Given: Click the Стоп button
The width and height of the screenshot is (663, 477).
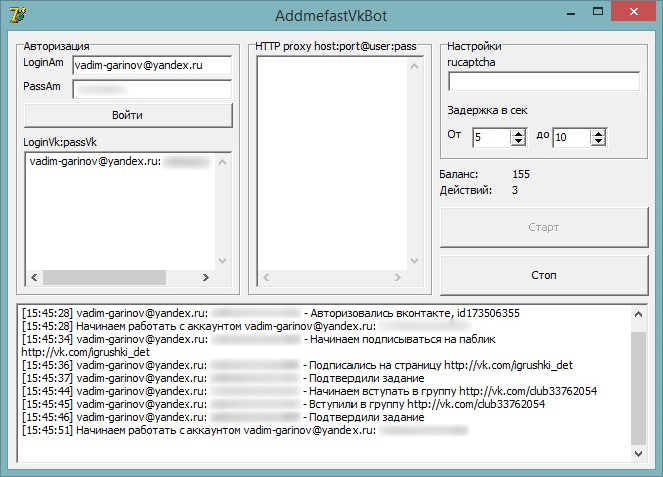Looking at the screenshot, I should [x=544, y=275].
